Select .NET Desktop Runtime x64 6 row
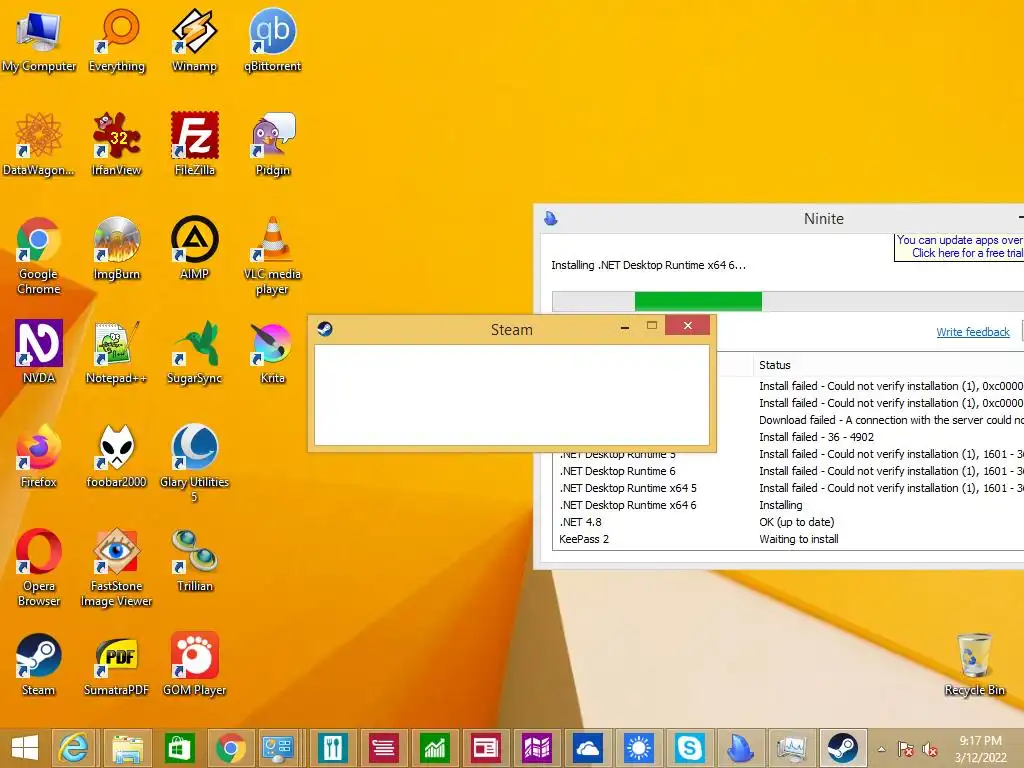 pyautogui.click(x=788, y=505)
